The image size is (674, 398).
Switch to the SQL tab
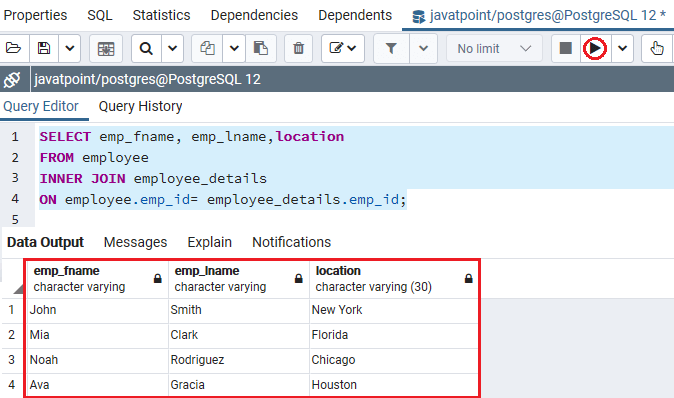coord(100,15)
